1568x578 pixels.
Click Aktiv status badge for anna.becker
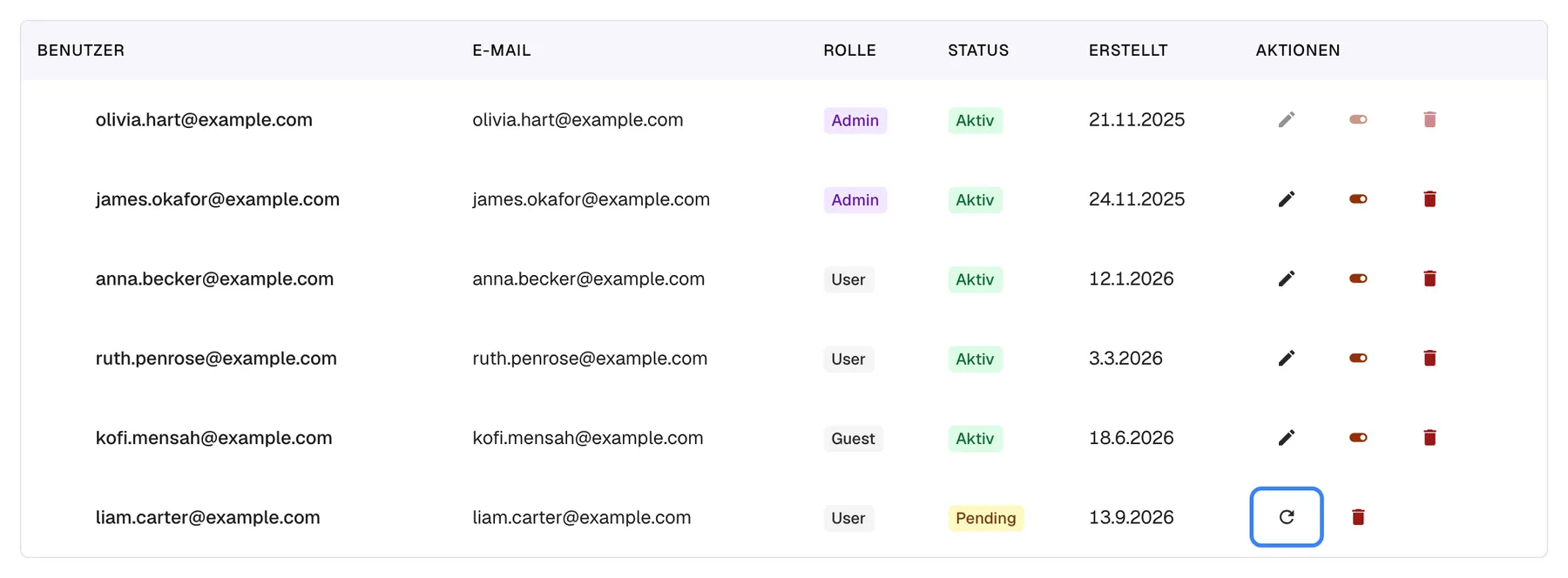(975, 279)
